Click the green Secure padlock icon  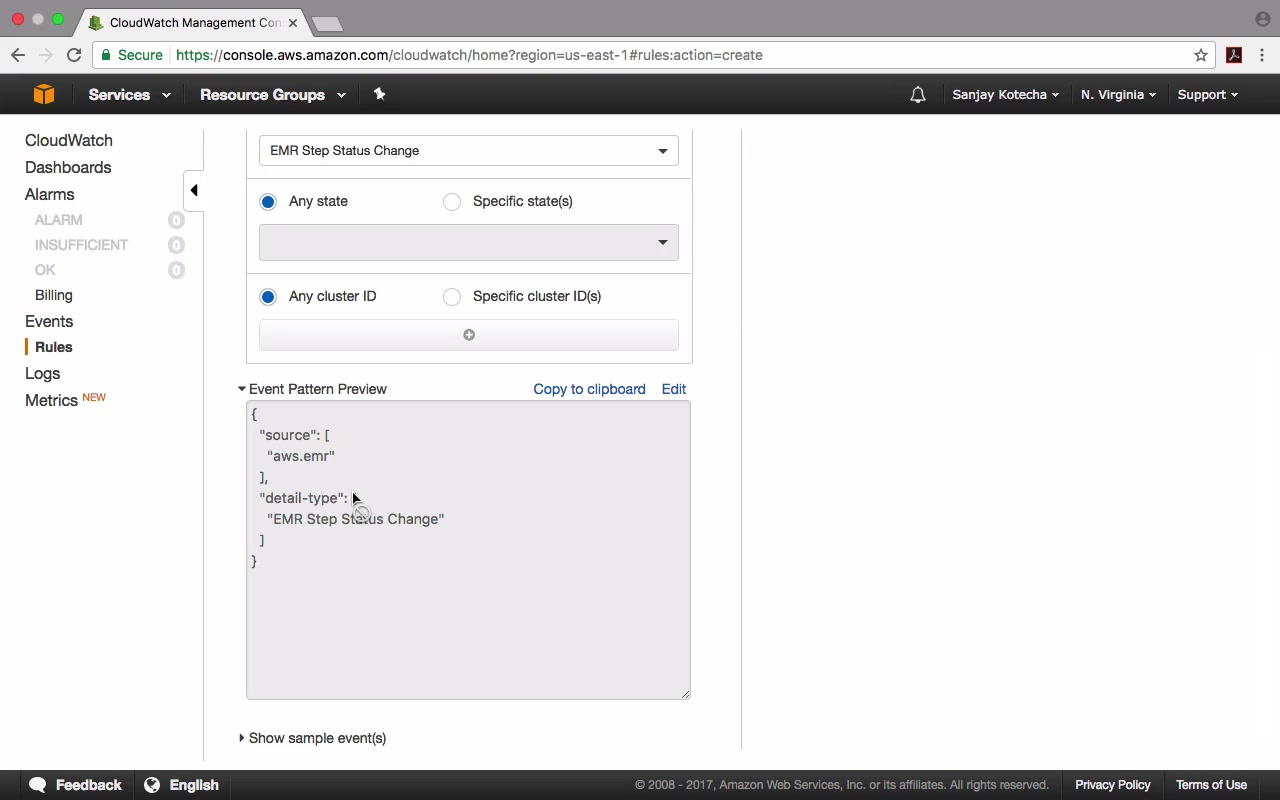[x=106, y=55]
